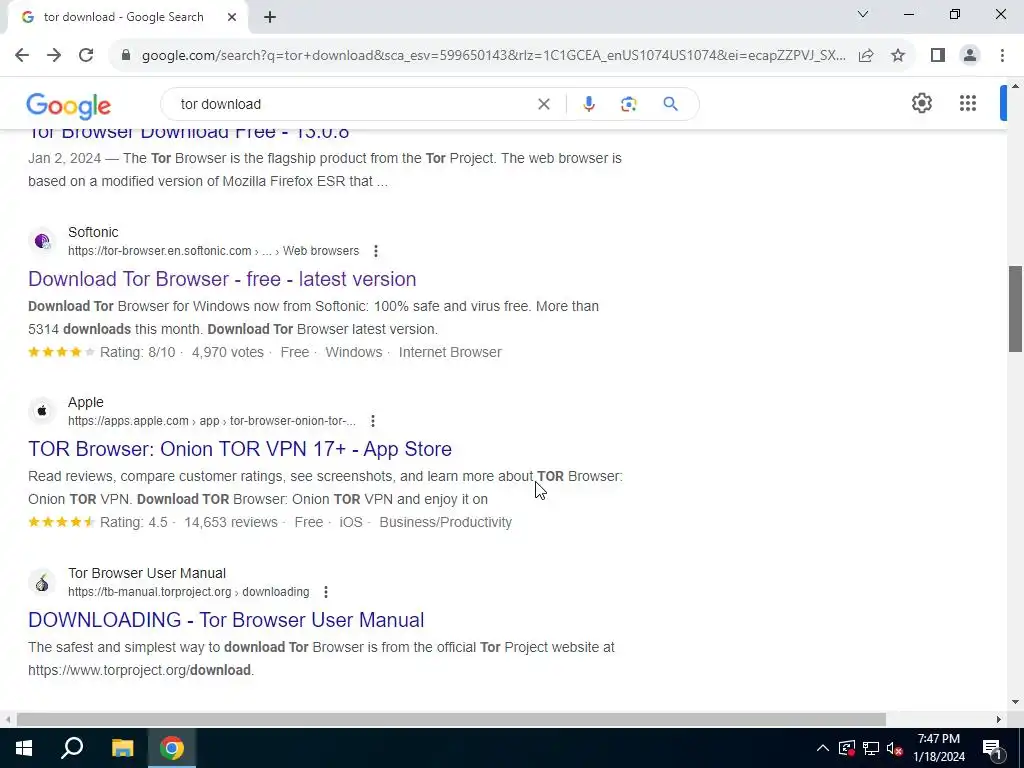Open tab search dropdown arrow
The image size is (1024, 768).
click(863, 14)
